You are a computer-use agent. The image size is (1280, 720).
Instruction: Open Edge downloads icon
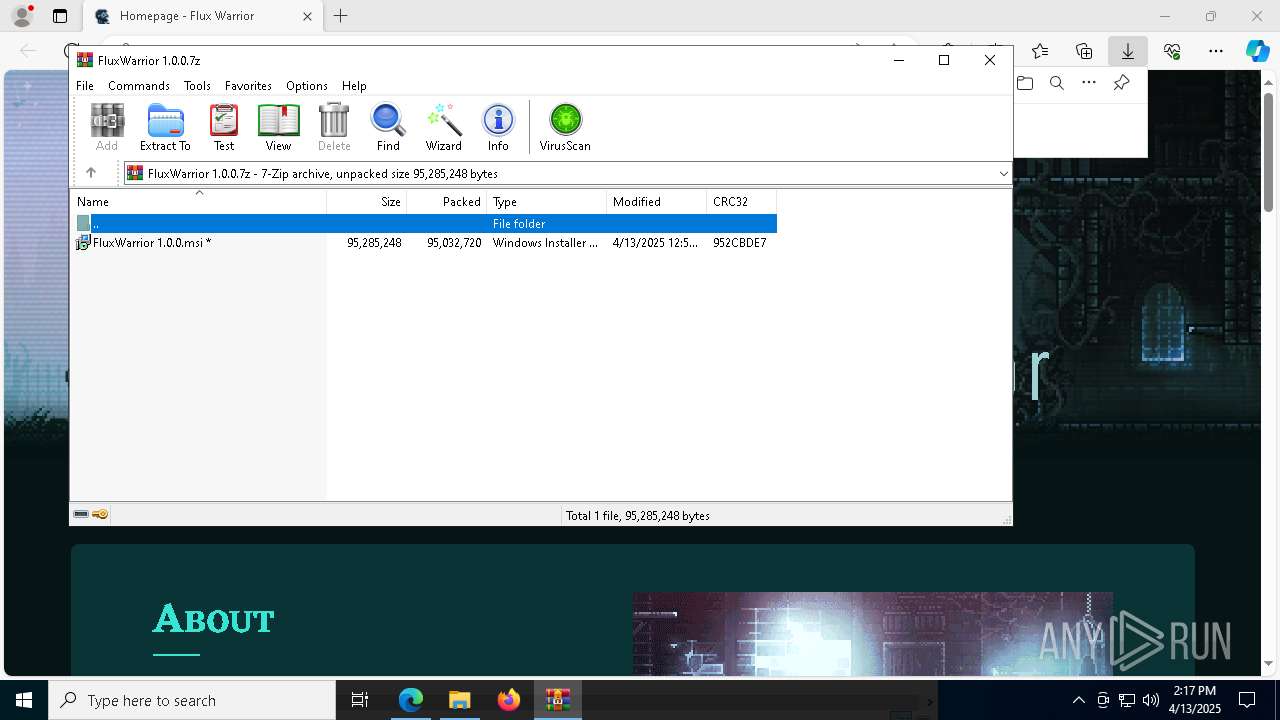pyautogui.click(x=1127, y=51)
